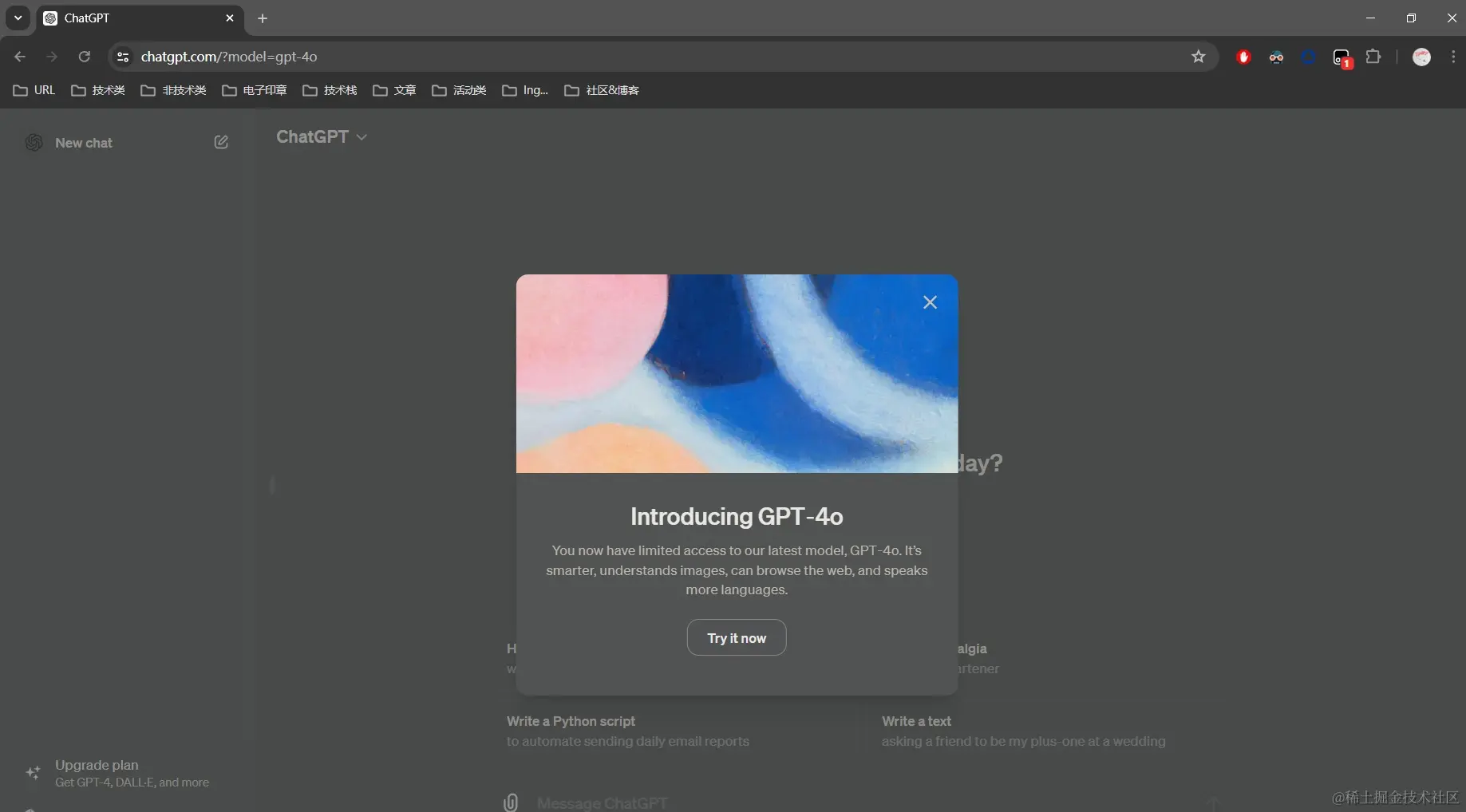Open the Upgrade plan option
The width and height of the screenshot is (1466, 812).
point(128,773)
